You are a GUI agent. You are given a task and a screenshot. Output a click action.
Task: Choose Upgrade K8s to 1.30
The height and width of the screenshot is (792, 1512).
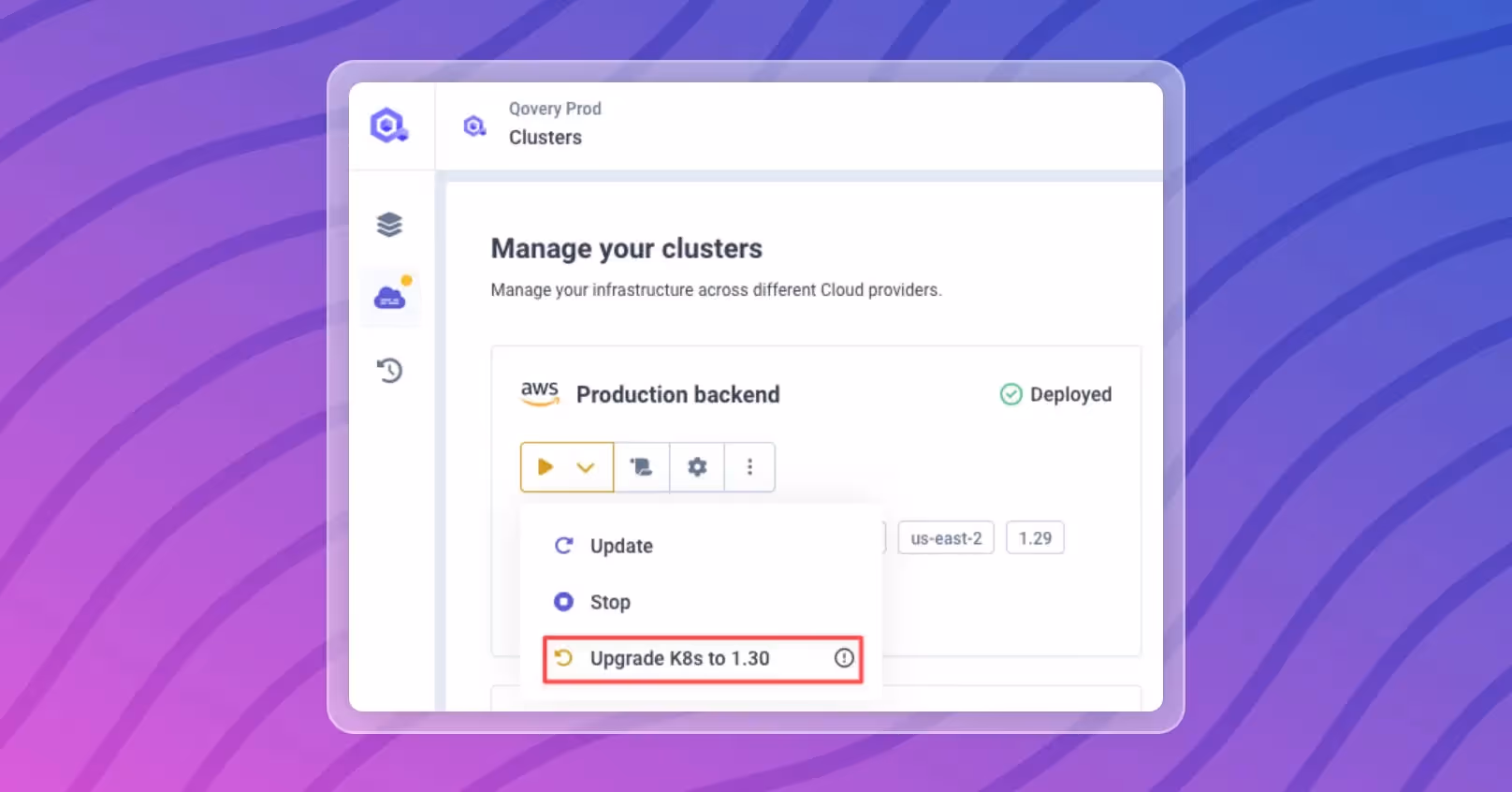pos(703,659)
